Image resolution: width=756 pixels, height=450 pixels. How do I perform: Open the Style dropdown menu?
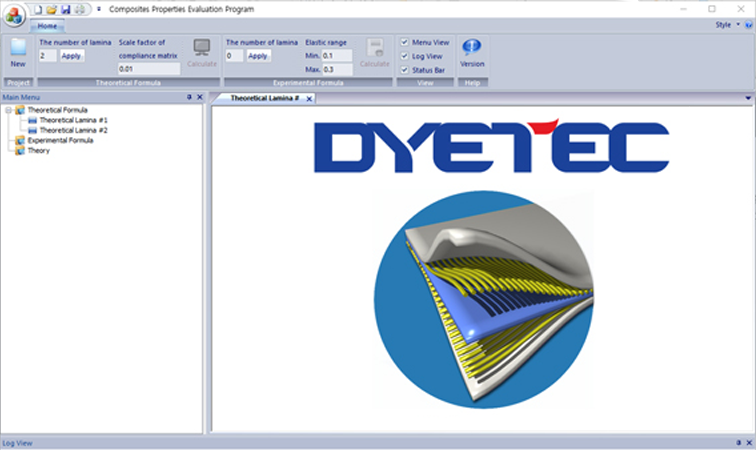click(727, 25)
